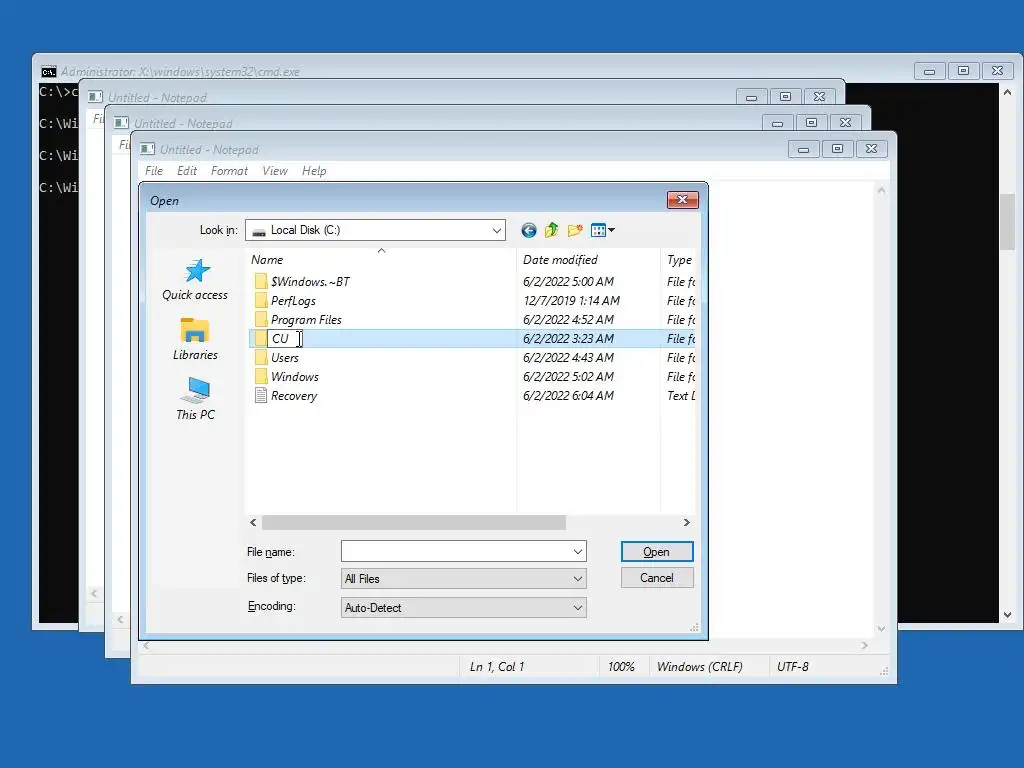Select Libraries in places bar
The width and height of the screenshot is (1024, 768).
pyautogui.click(x=195, y=339)
